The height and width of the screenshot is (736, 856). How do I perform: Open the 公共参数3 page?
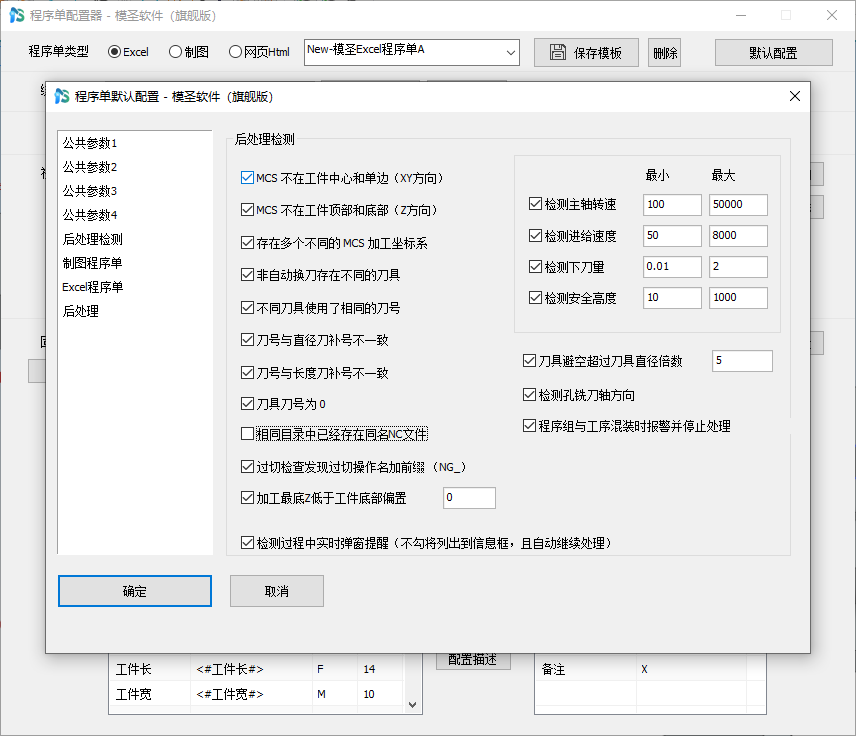90,191
